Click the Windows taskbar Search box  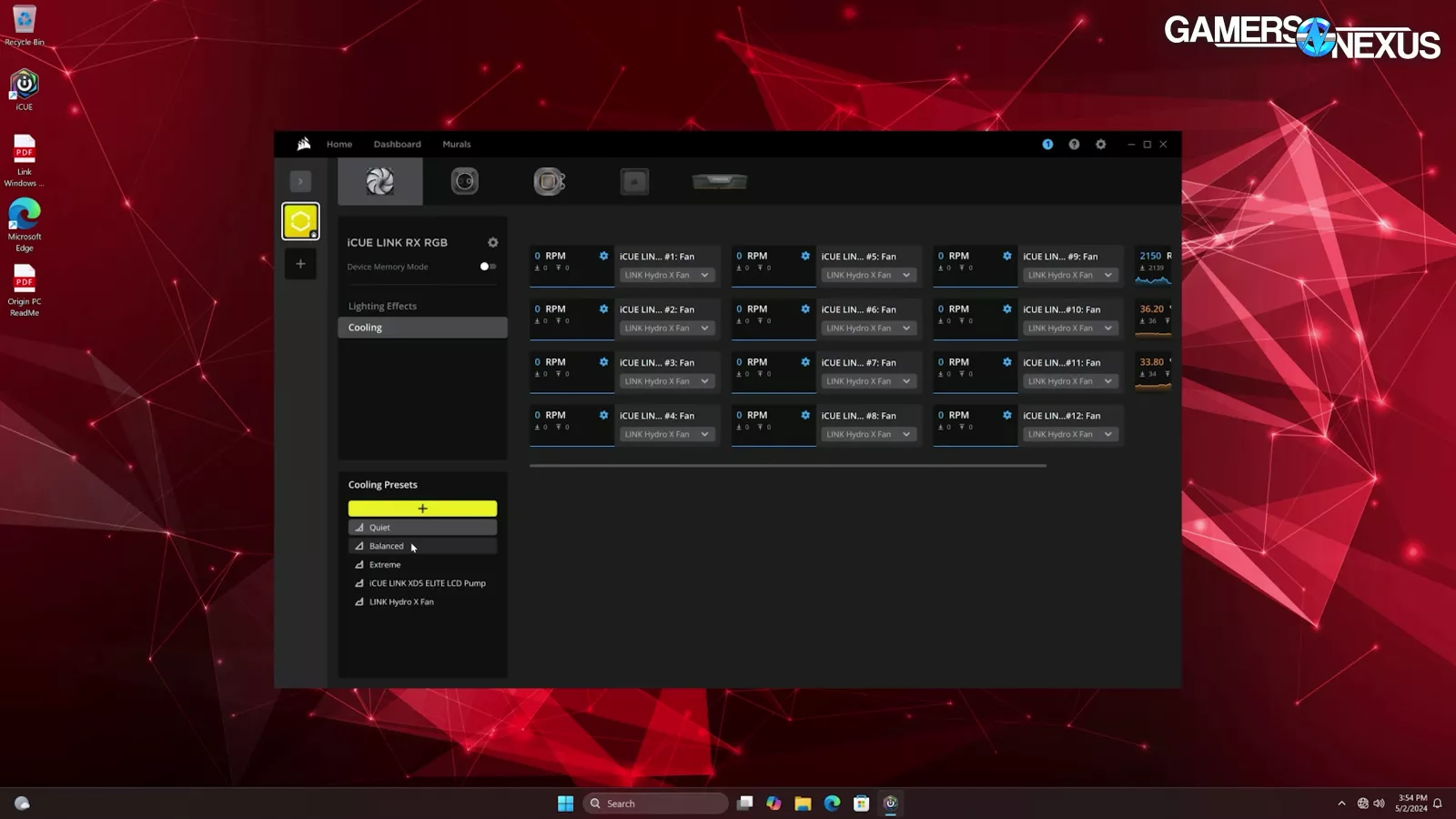tap(655, 804)
